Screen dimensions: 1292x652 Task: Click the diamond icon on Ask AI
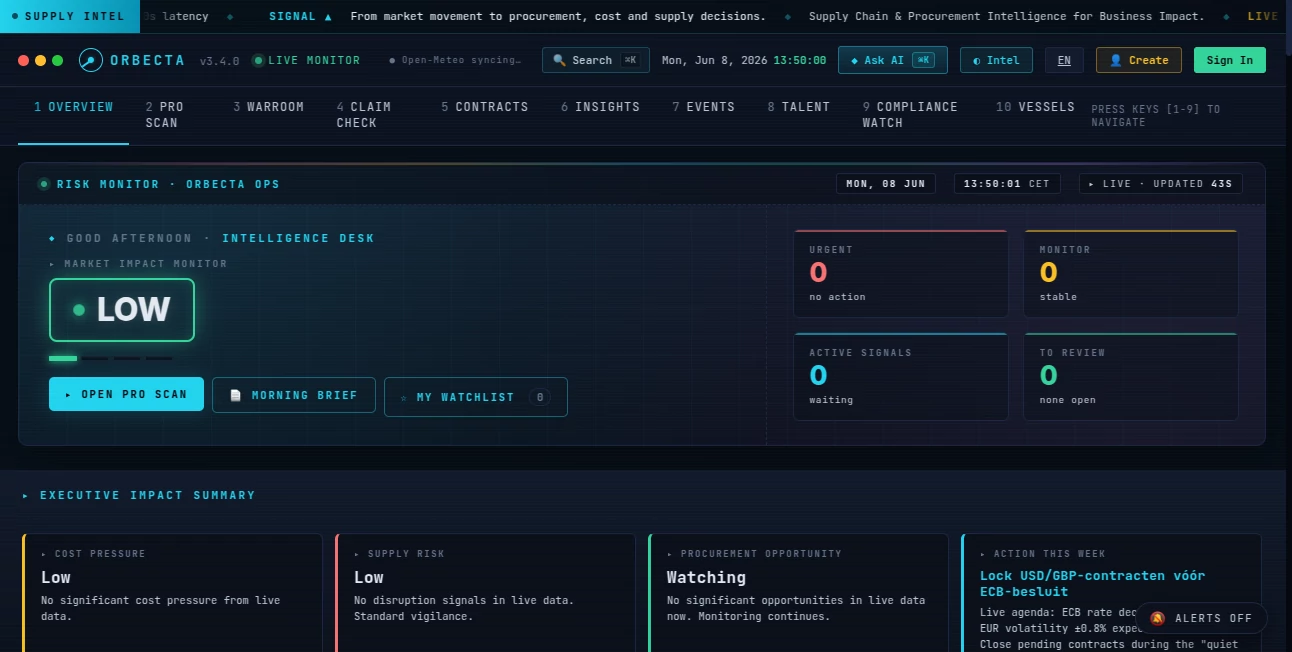(854, 60)
